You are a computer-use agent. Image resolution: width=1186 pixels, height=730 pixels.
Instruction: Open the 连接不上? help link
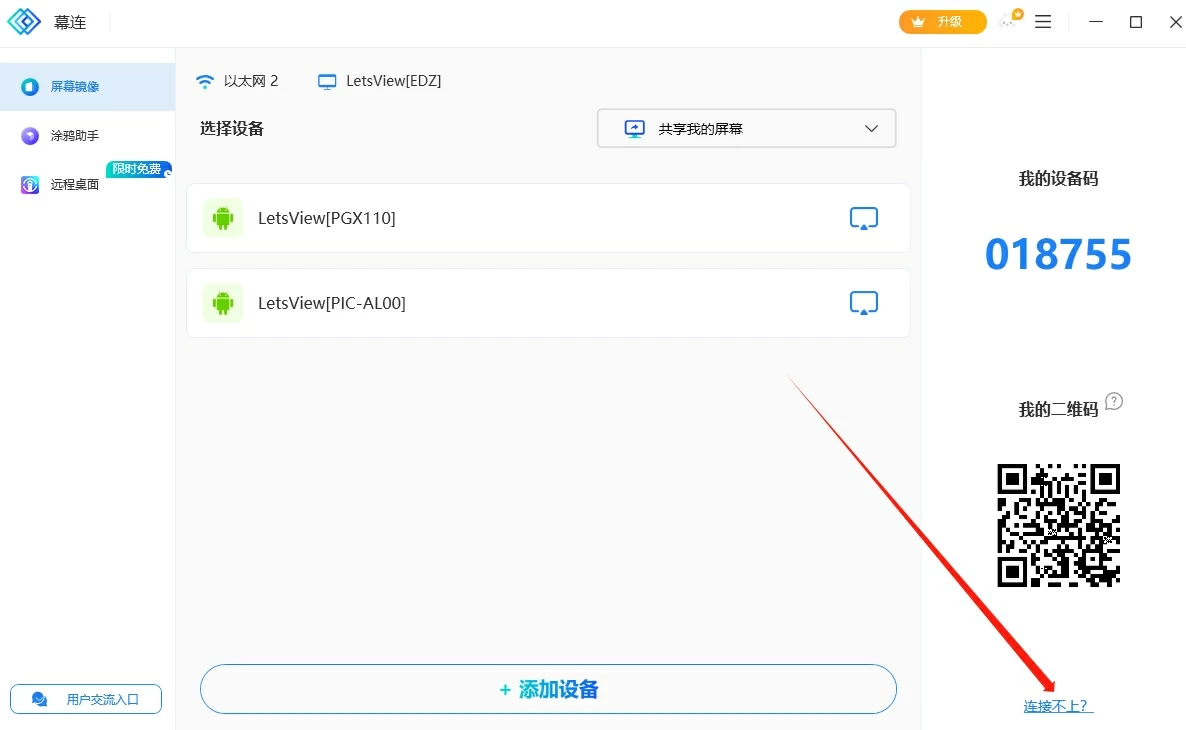point(1058,706)
